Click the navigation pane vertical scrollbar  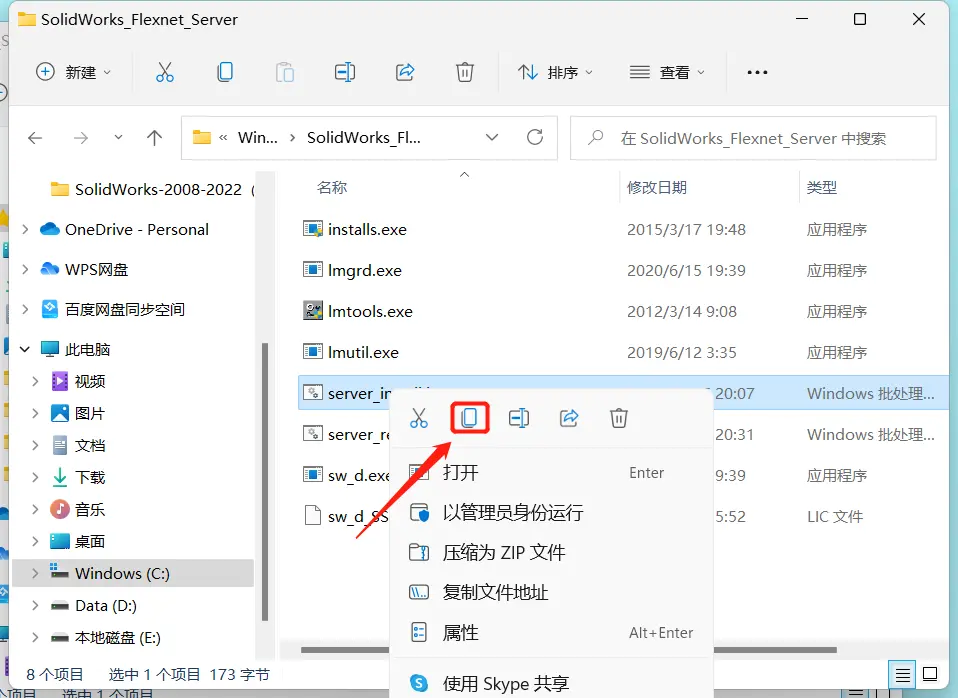click(265, 482)
